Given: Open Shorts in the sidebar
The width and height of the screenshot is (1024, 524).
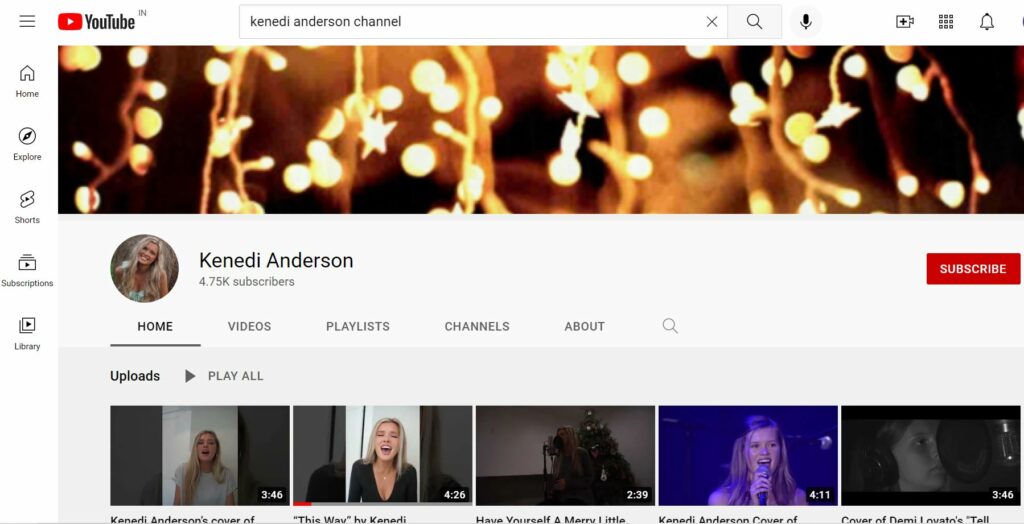Looking at the screenshot, I should click(x=27, y=207).
